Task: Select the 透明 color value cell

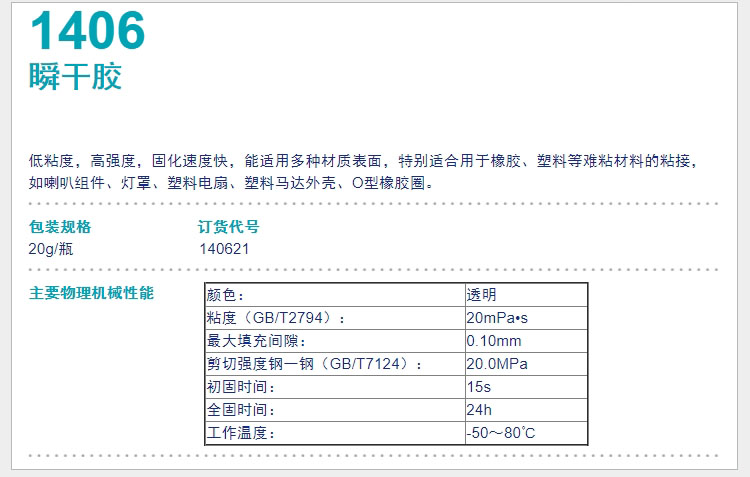Action: [x=481, y=295]
